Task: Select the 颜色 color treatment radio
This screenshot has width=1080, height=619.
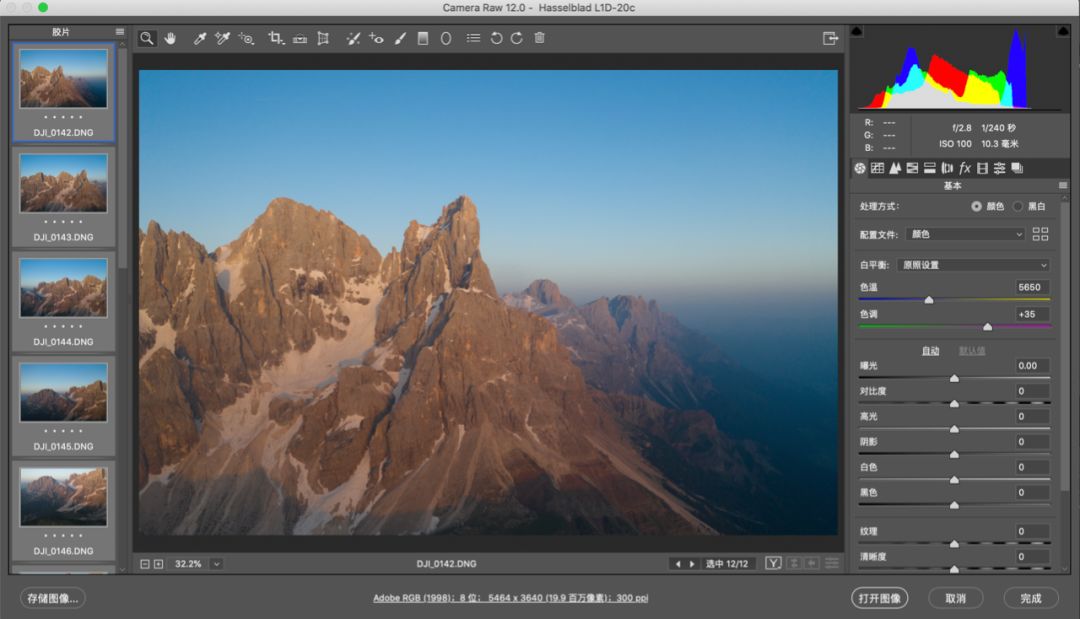Action: pos(976,207)
